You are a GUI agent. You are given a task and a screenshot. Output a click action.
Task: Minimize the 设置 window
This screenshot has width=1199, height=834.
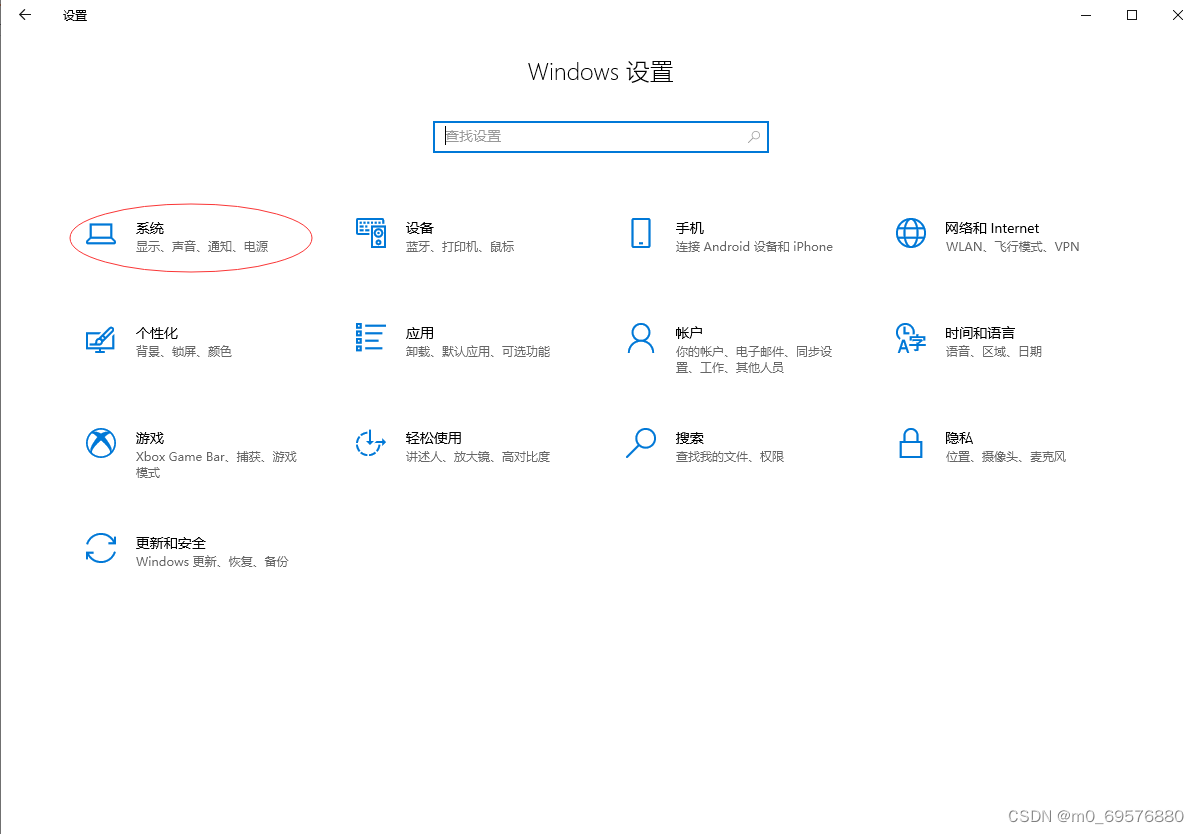(1086, 15)
